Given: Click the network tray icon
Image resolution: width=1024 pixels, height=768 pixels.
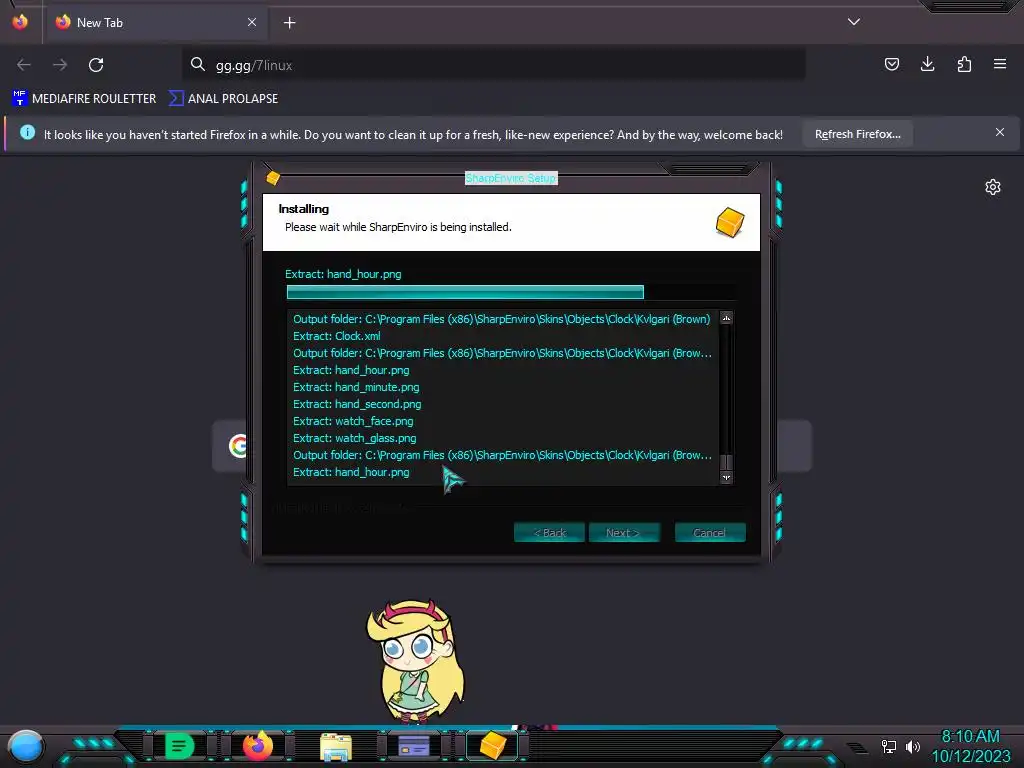Looking at the screenshot, I should tap(888, 746).
